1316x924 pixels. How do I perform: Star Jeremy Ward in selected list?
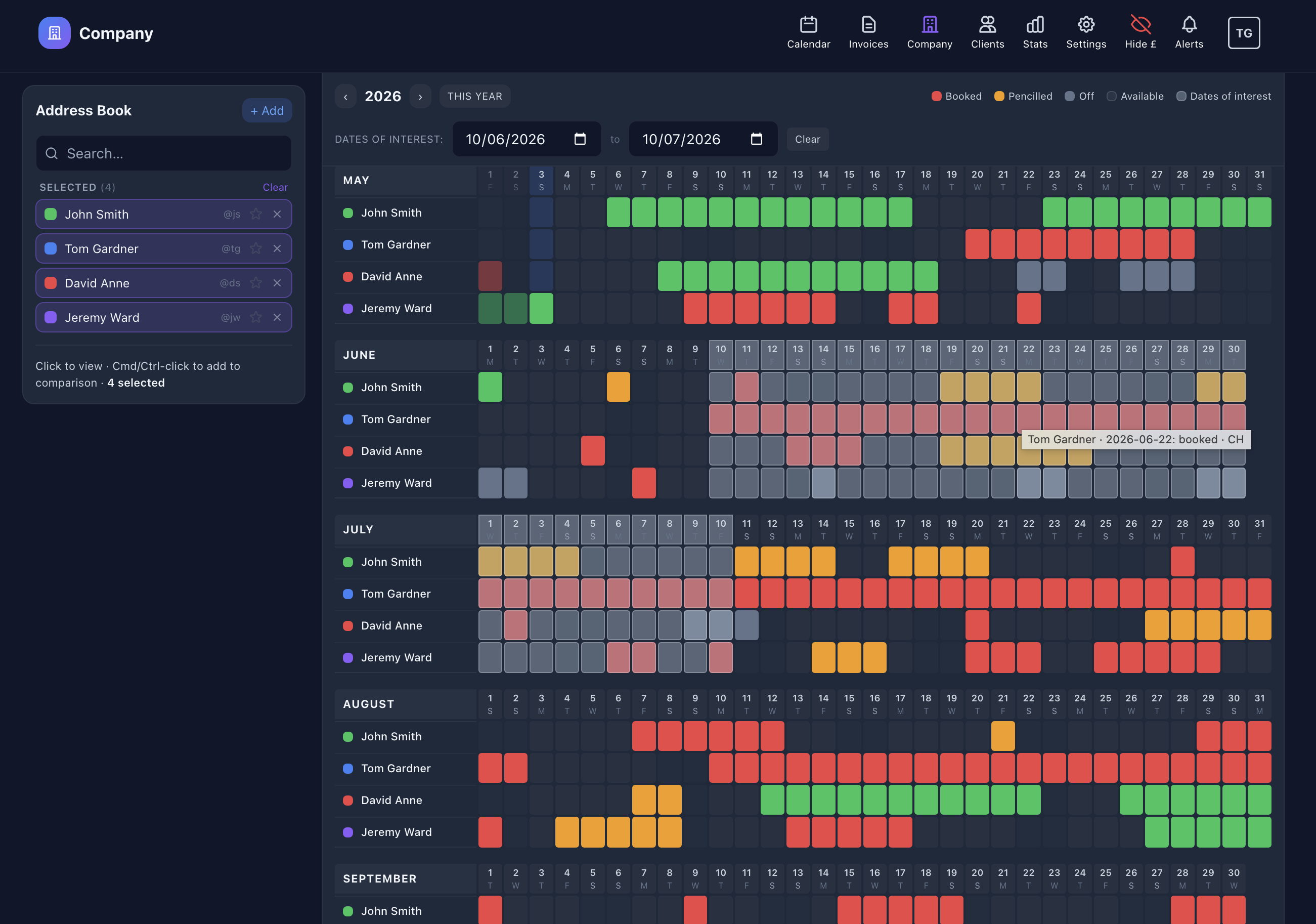[255, 317]
